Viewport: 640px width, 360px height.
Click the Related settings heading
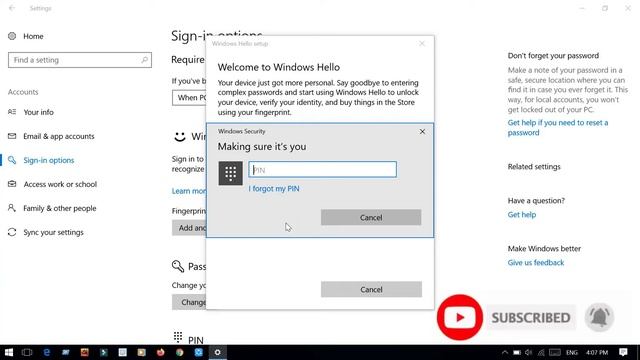(x=534, y=167)
